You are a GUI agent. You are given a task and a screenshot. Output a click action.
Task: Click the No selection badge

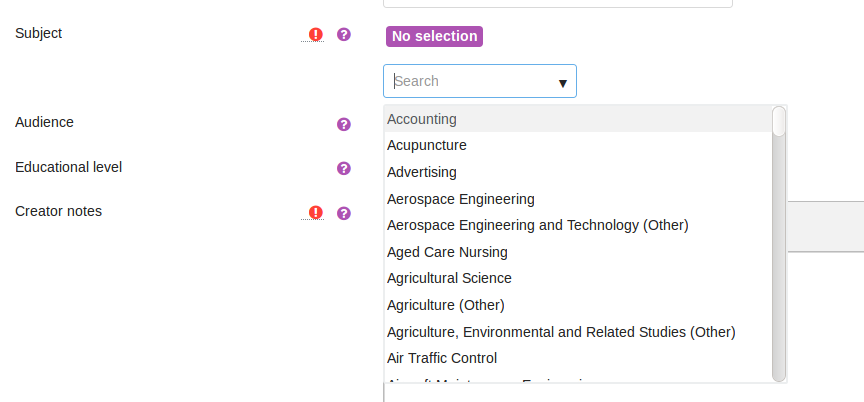click(x=434, y=36)
